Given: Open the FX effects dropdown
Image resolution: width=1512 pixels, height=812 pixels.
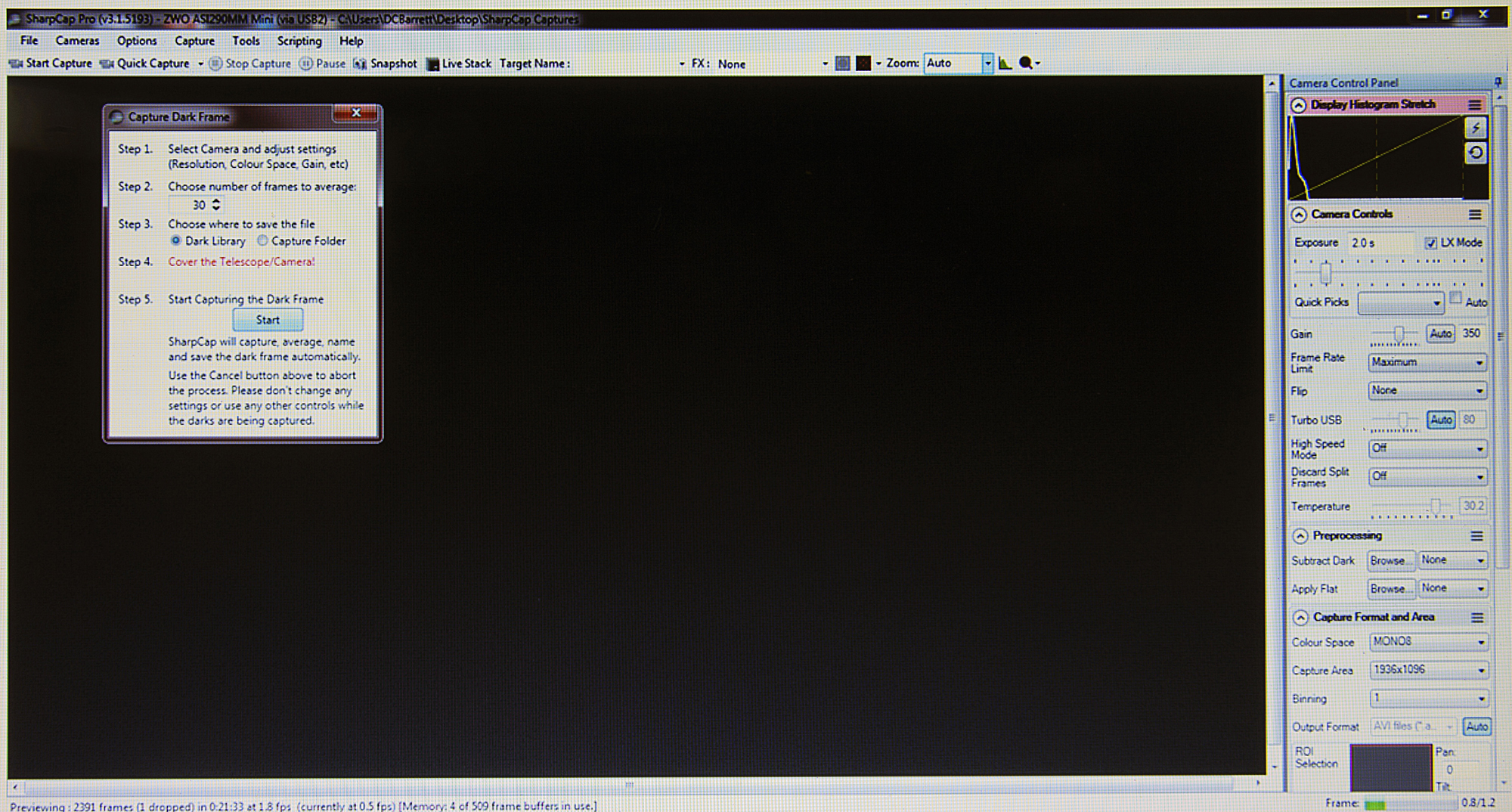Looking at the screenshot, I should click(824, 64).
